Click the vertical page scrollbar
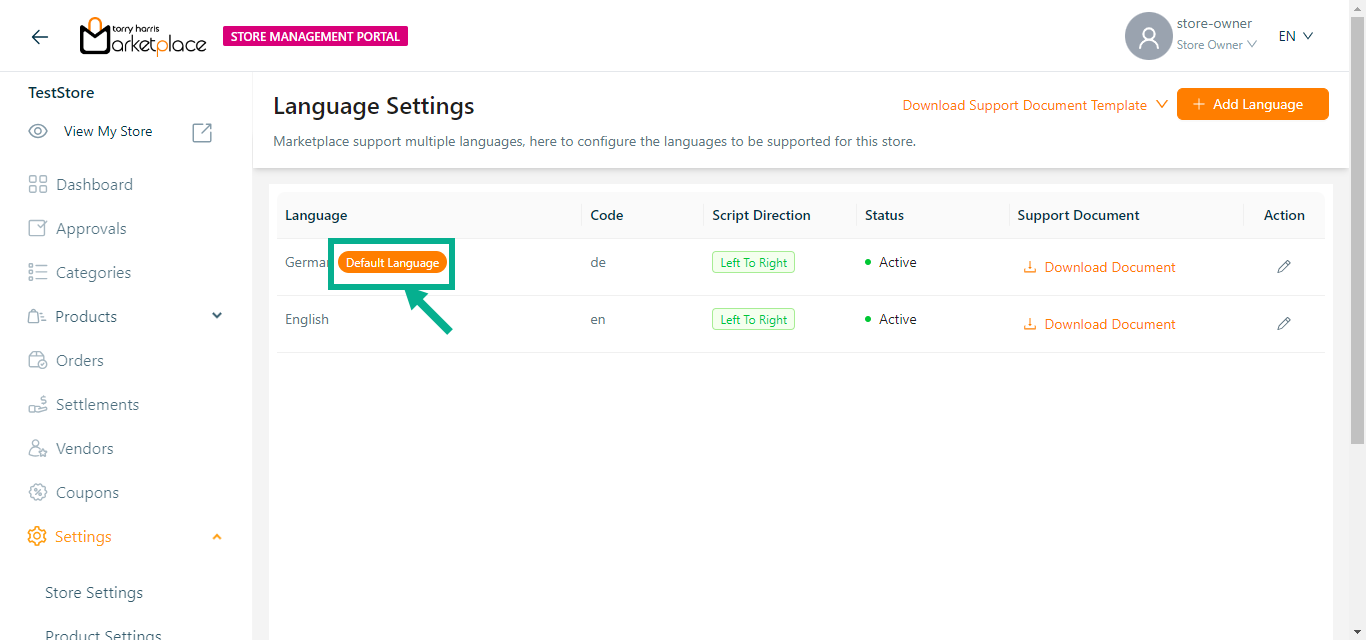 click(x=1357, y=230)
